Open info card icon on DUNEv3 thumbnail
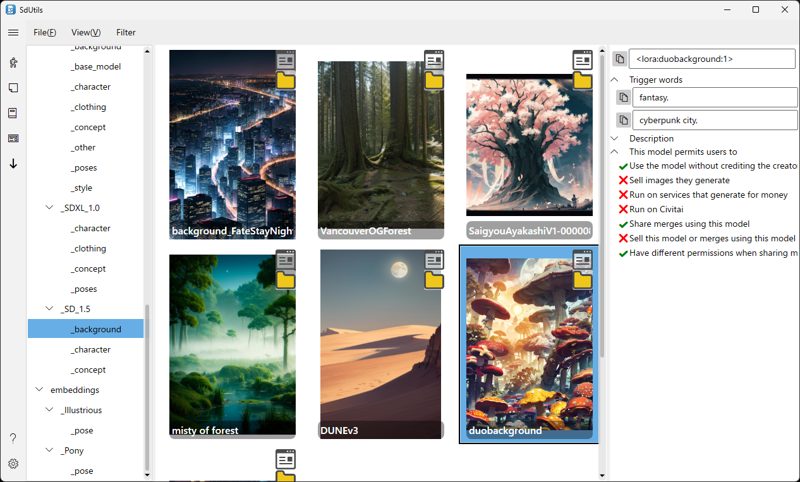Screen dimensions: 800x482 coord(434,260)
